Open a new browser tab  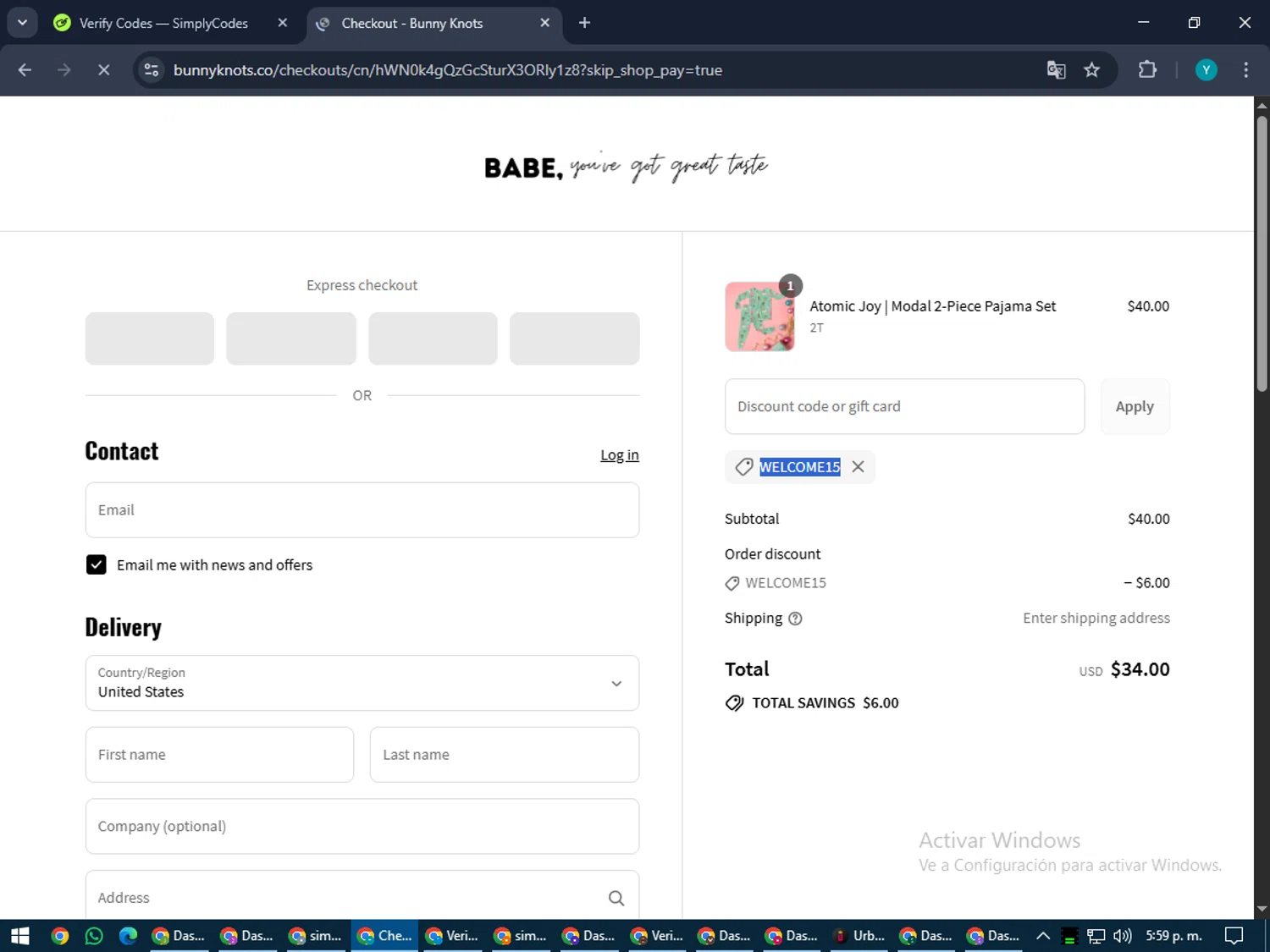[x=584, y=23]
